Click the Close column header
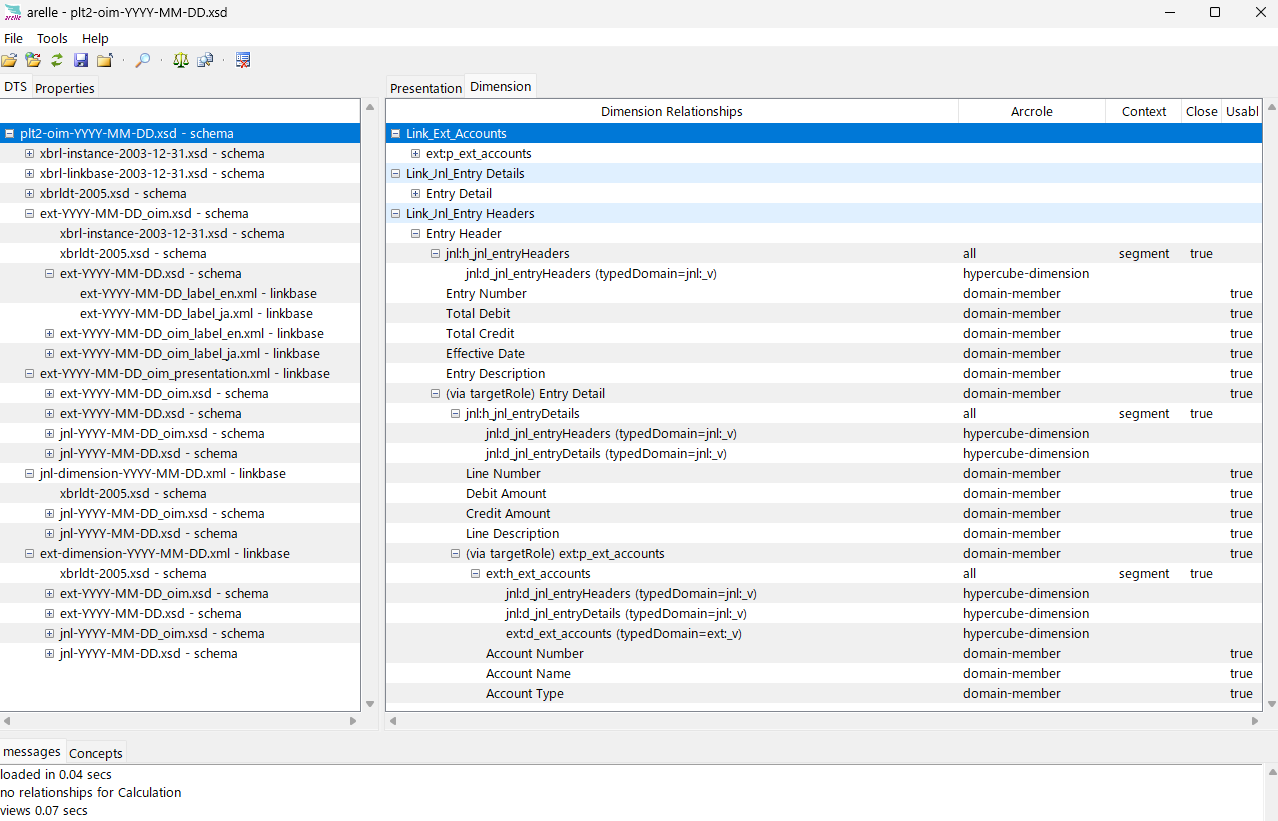Viewport: 1278px width, 821px height. tap(1202, 111)
